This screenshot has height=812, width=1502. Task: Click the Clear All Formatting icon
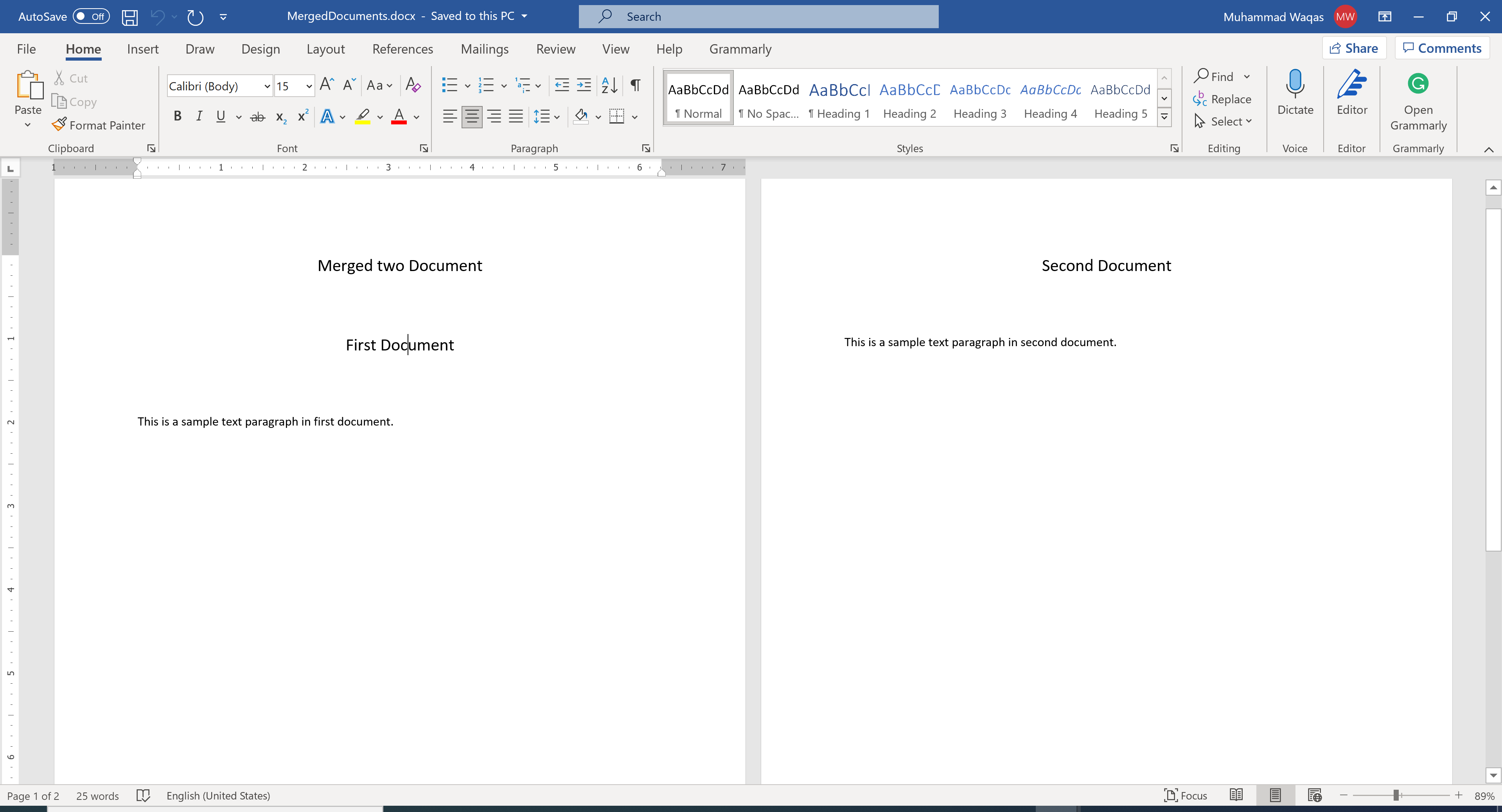[x=413, y=85]
